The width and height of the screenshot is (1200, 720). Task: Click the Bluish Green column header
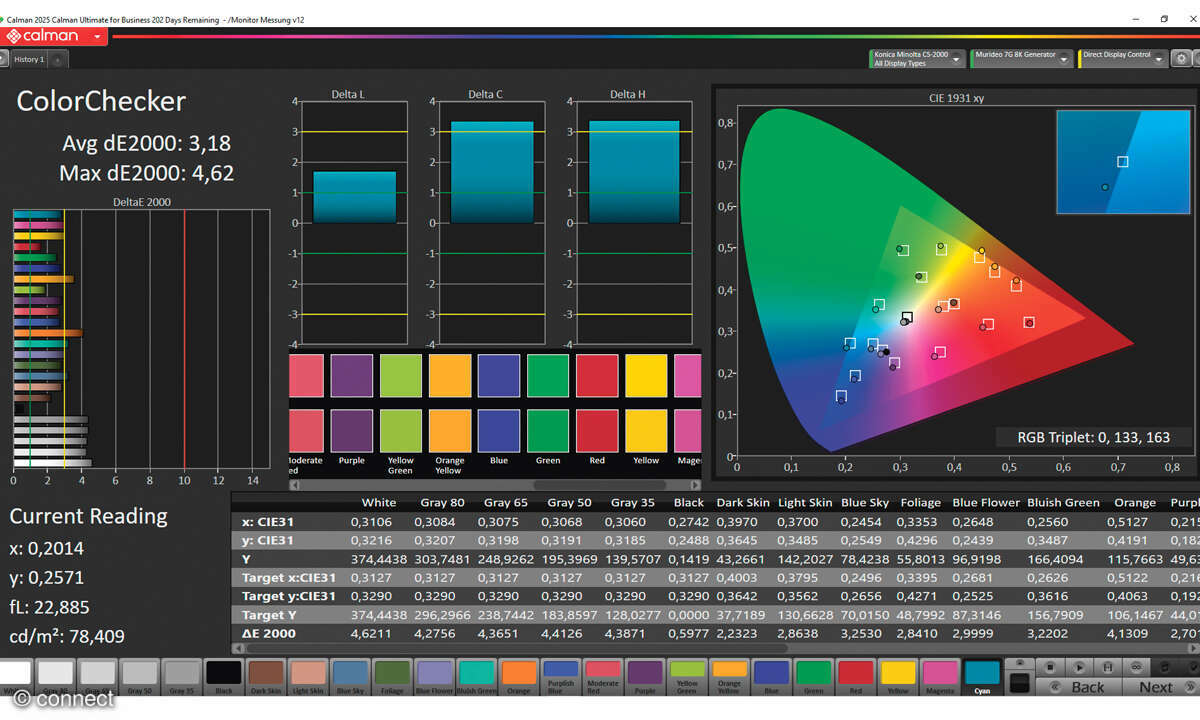[1063, 503]
